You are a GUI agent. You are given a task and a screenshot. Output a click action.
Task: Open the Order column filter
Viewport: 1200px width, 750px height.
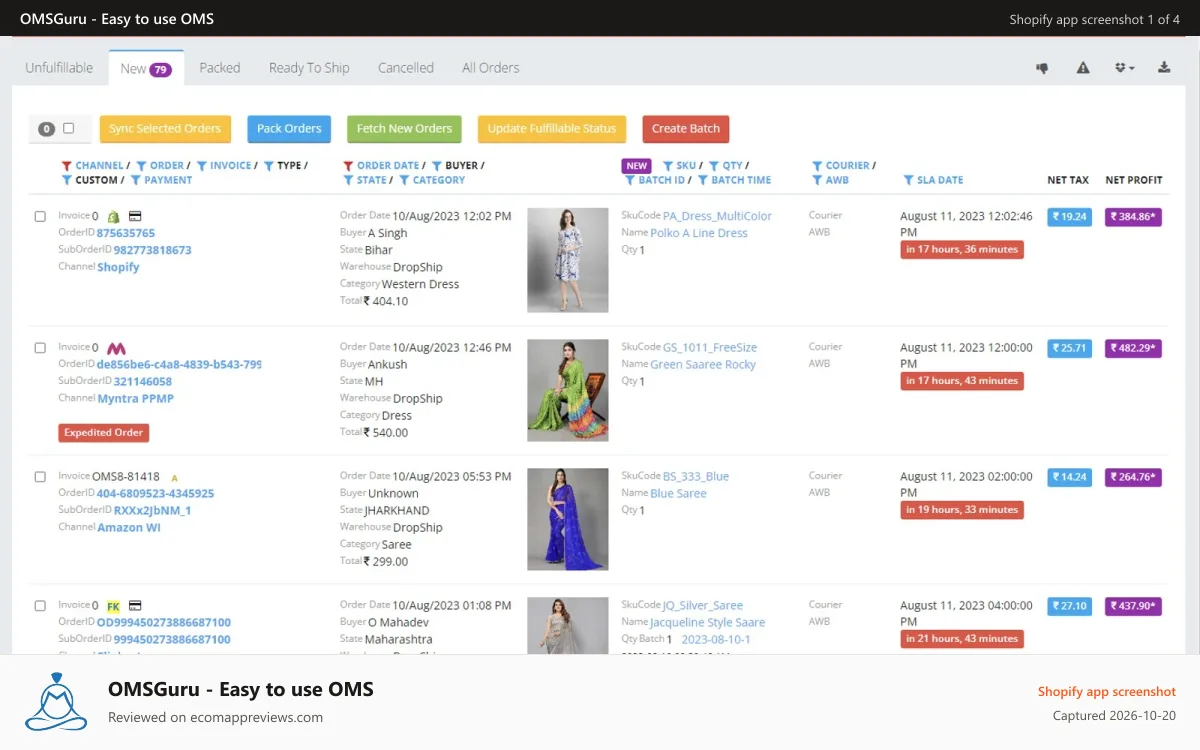160,165
